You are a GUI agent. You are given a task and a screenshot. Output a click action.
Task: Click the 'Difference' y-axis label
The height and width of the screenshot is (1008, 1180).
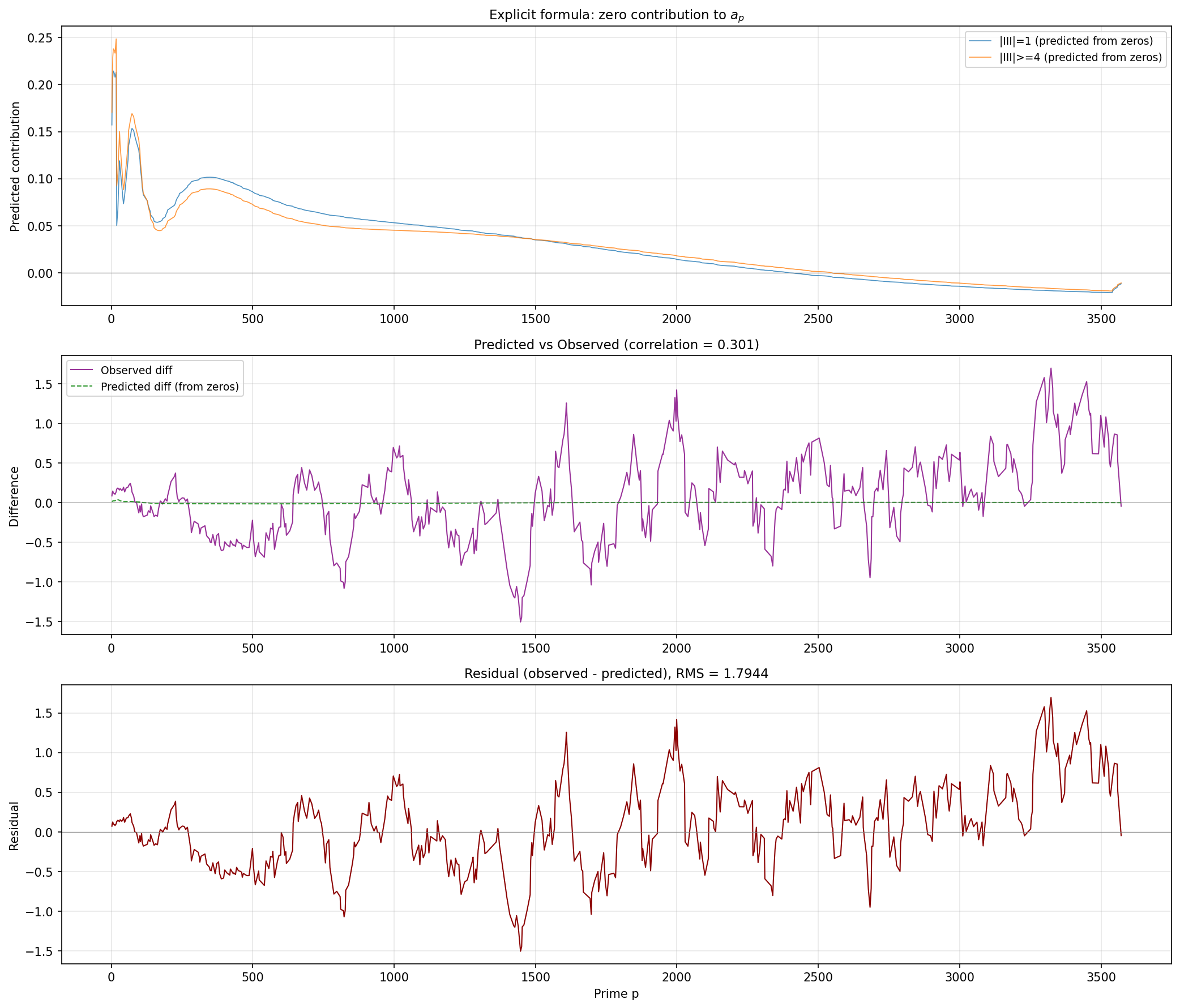click(14, 496)
